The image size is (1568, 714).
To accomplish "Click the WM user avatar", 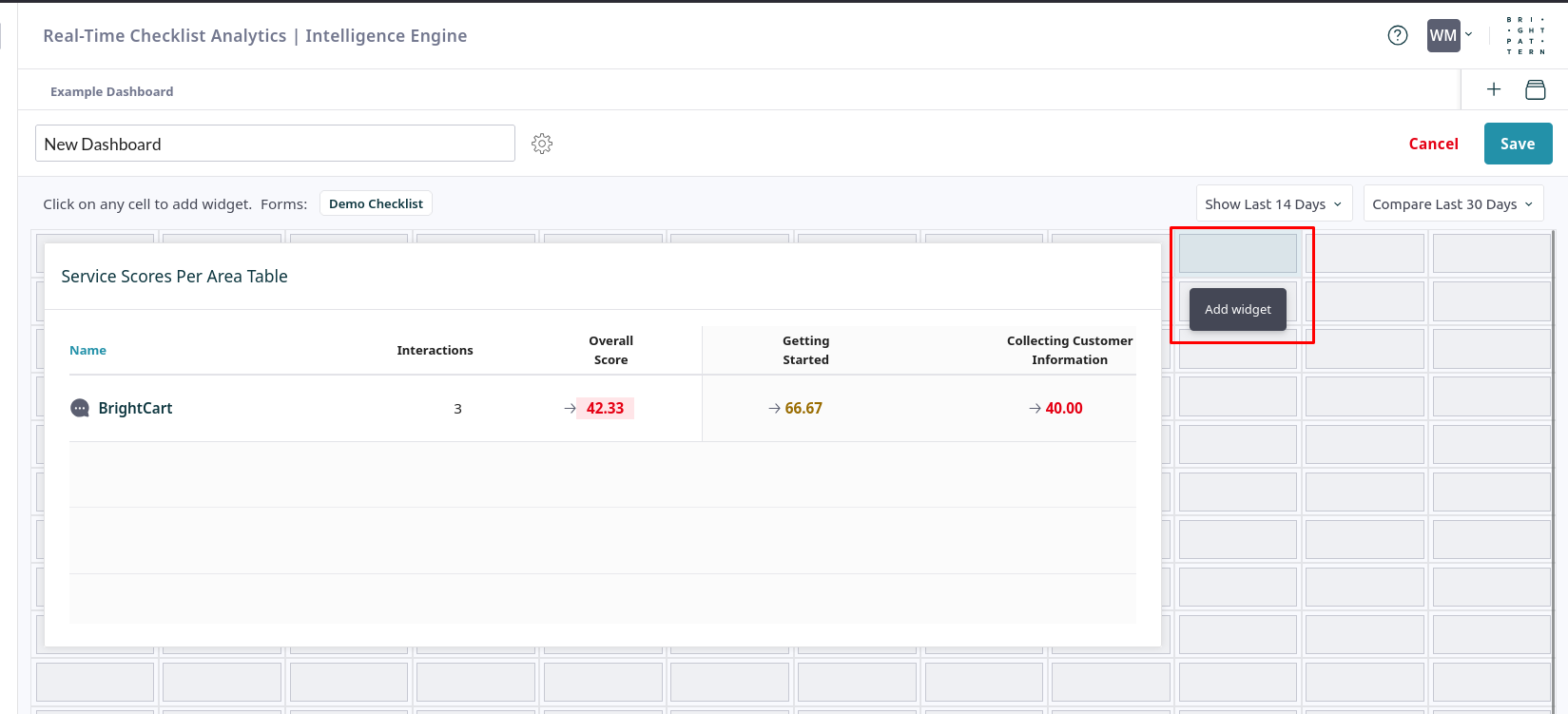I will coord(1442,36).
